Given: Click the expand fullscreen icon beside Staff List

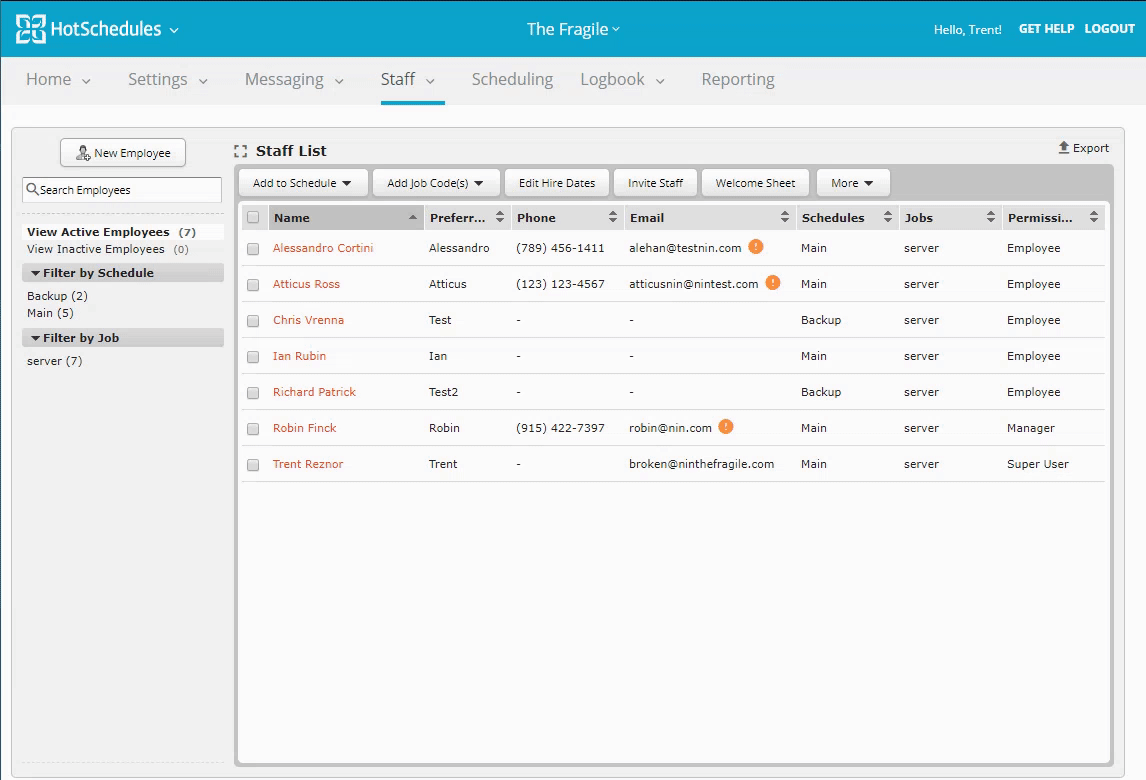Looking at the screenshot, I should click(240, 151).
